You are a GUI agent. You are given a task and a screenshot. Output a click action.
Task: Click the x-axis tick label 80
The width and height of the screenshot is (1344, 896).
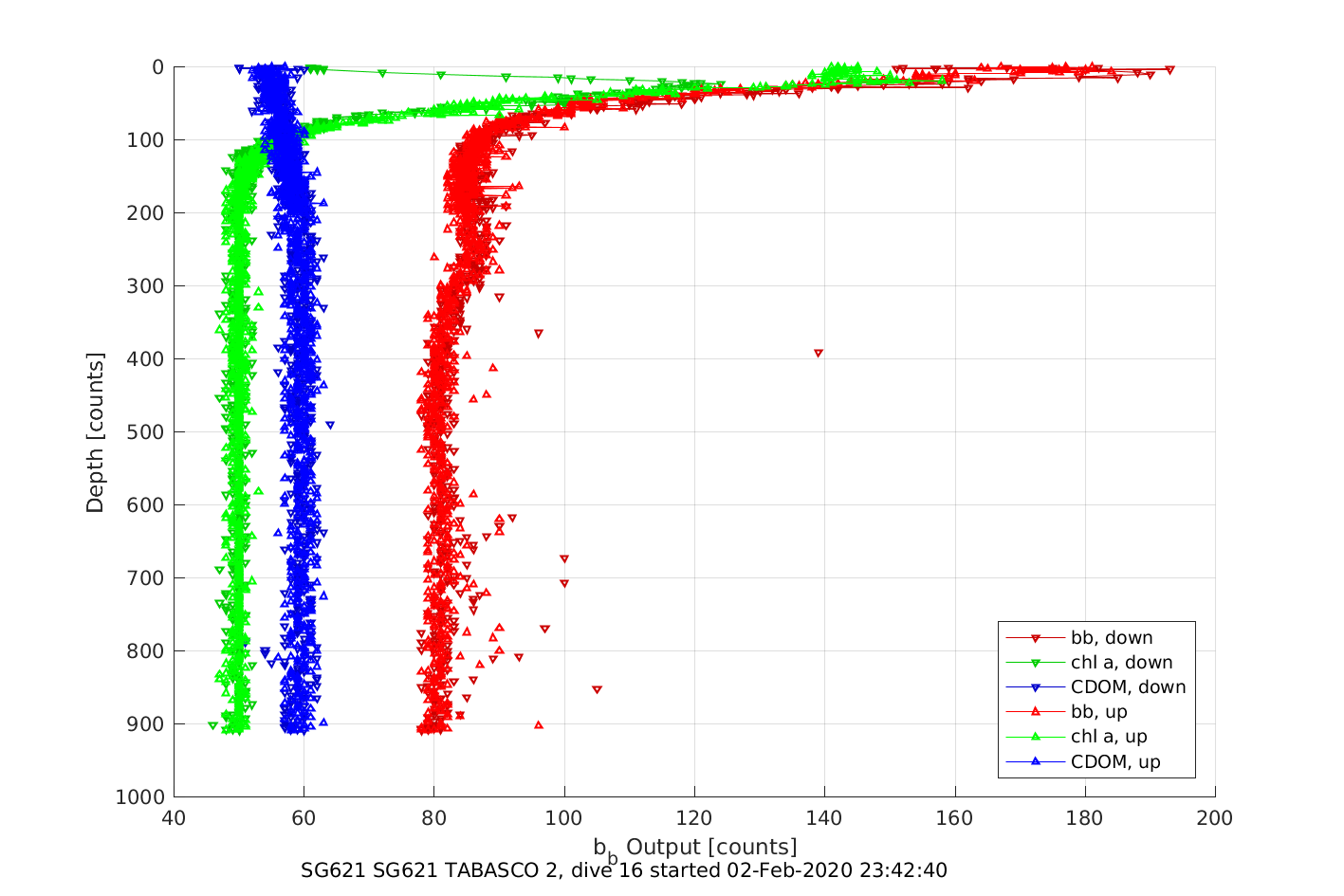coord(433,818)
